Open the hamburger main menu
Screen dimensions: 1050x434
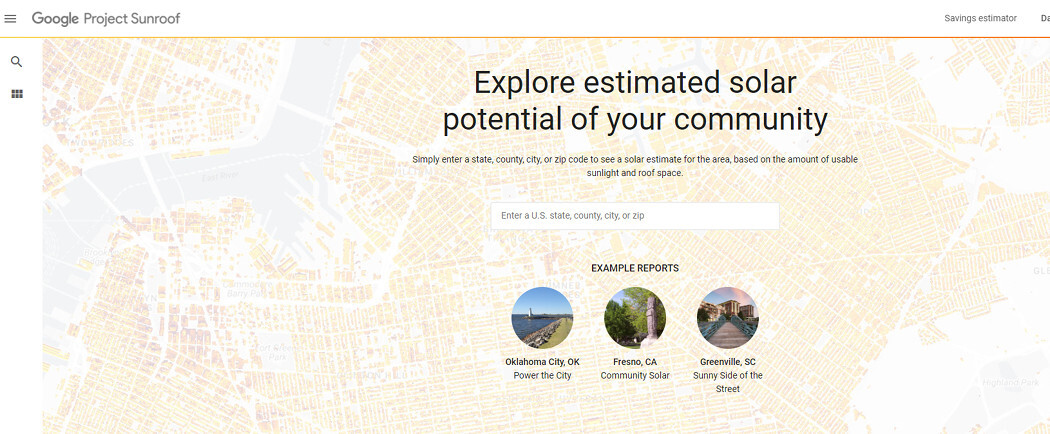pyautogui.click(x=11, y=19)
